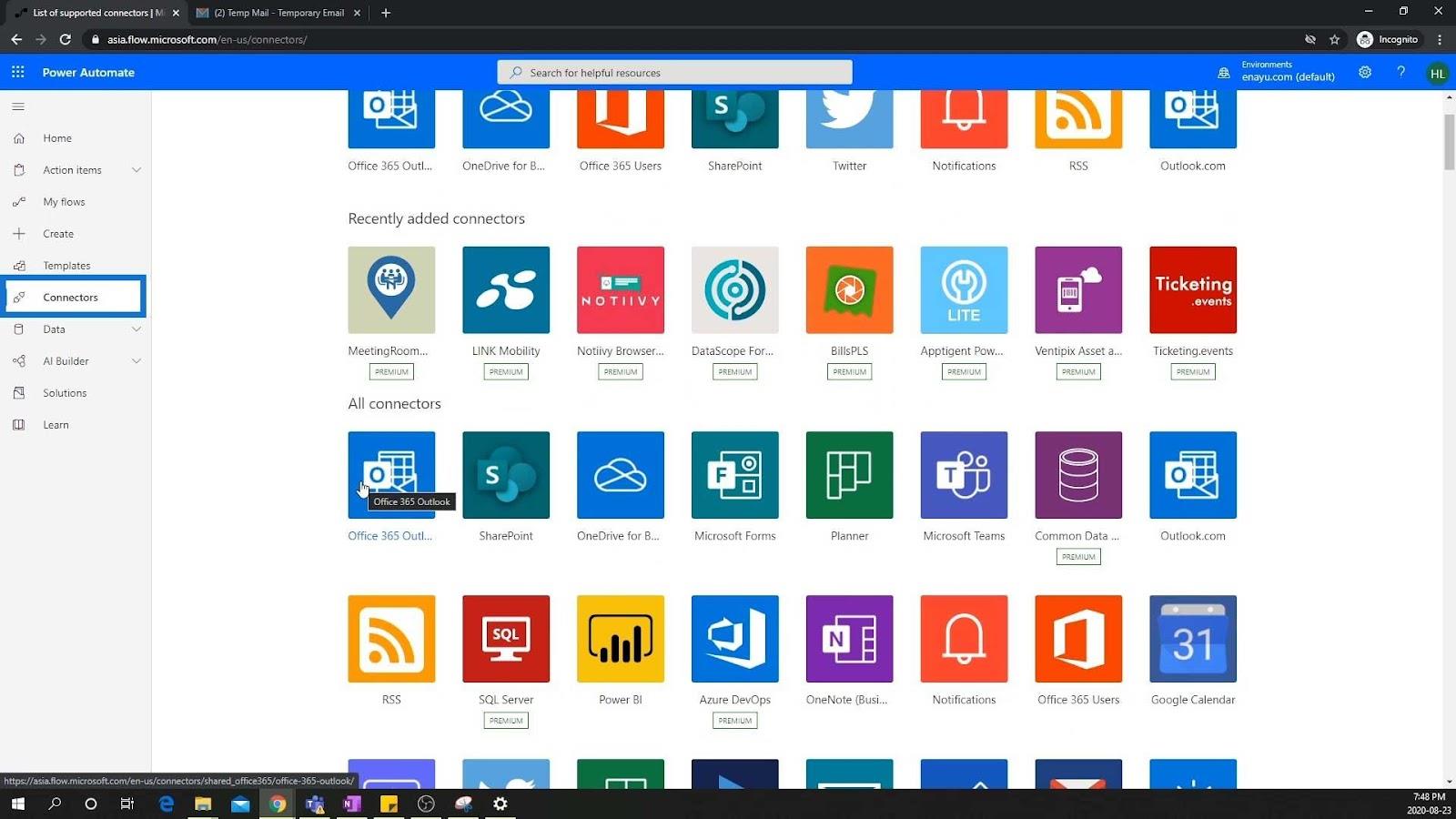Go to My flows in sidebar
This screenshot has height=819, width=1456.
(x=64, y=202)
